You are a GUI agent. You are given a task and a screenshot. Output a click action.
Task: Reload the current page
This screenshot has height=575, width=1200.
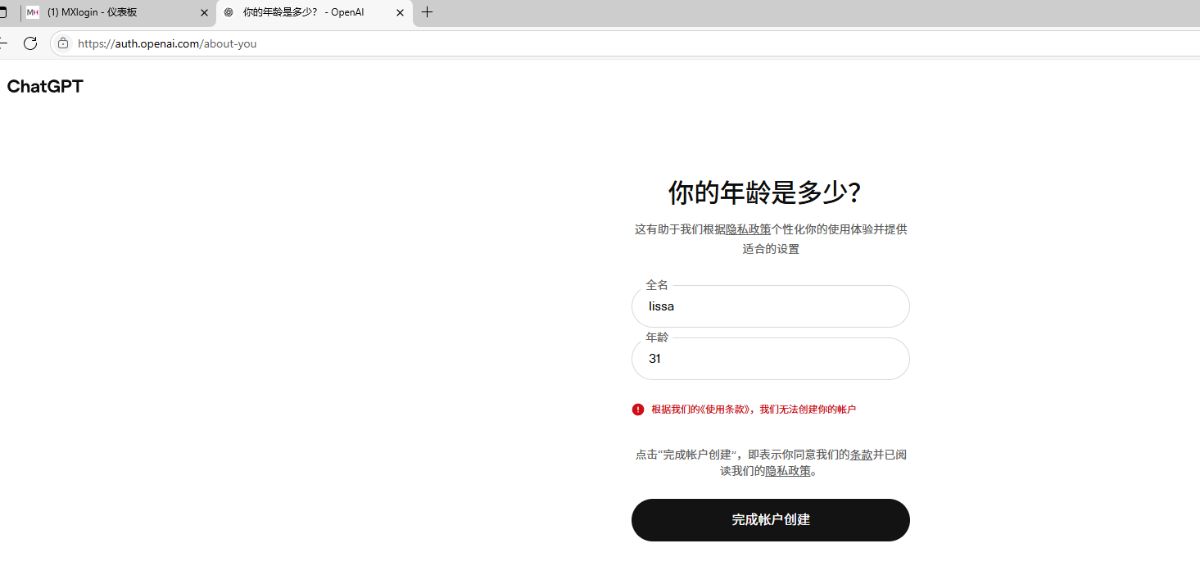[30, 43]
